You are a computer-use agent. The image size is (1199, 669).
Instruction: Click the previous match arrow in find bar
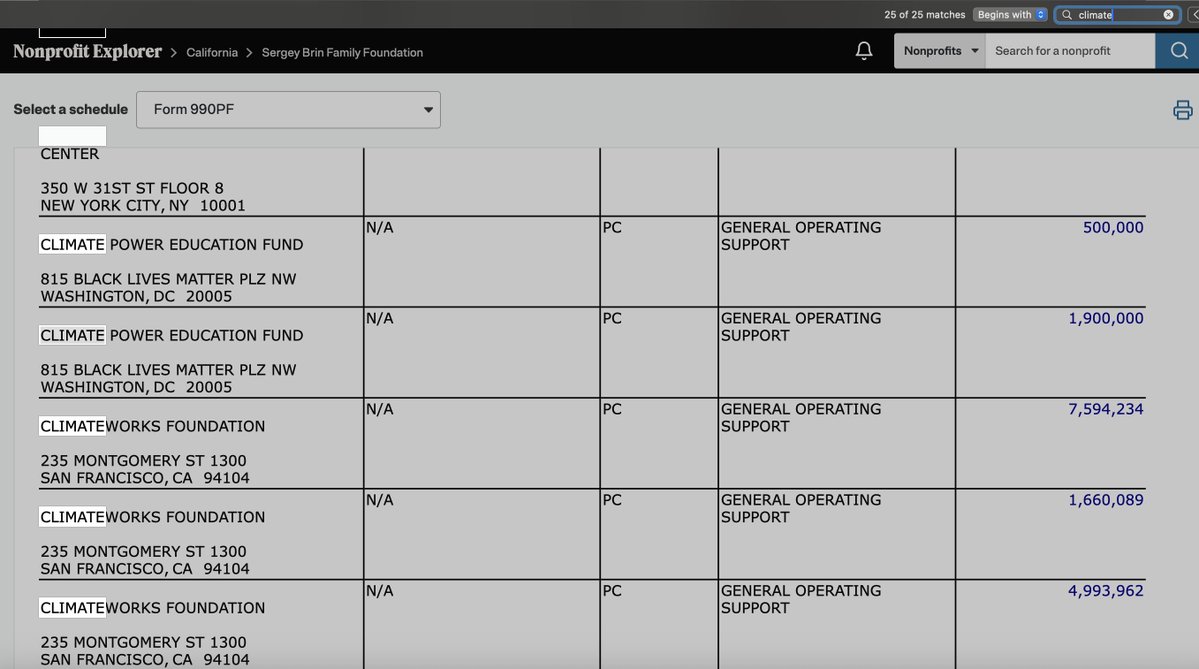pyautogui.click(x=1193, y=15)
